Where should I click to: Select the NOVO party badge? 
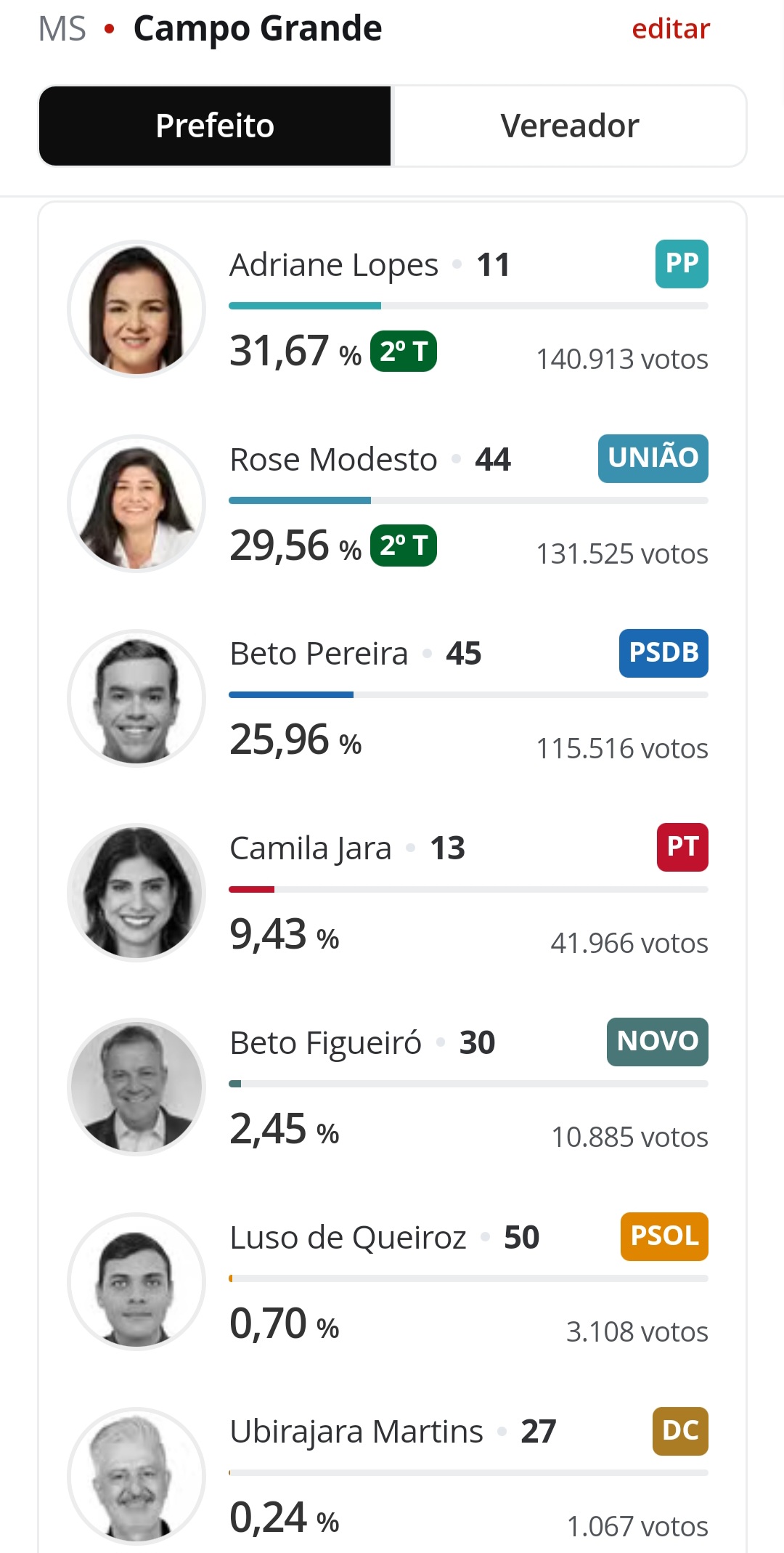[658, 1042]
